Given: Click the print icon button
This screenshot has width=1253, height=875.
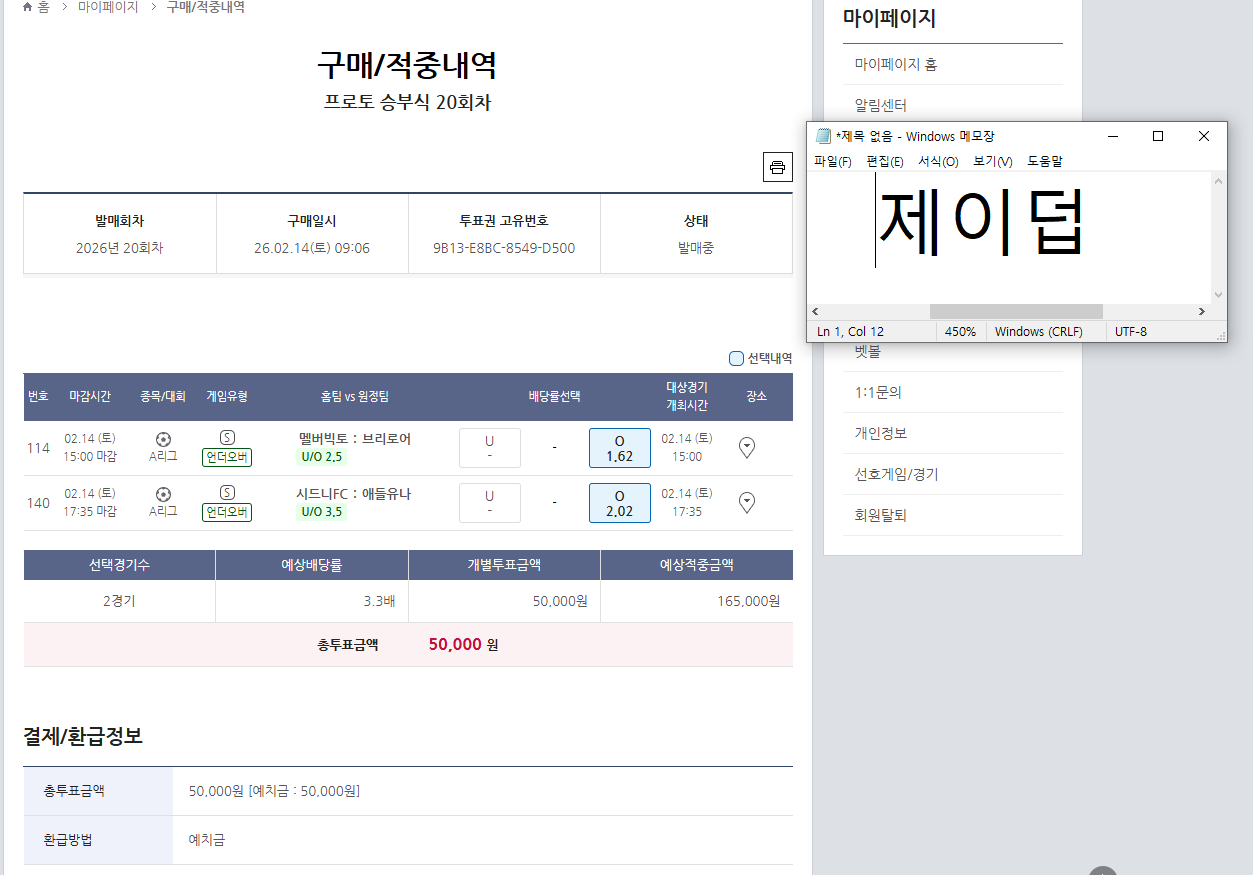Looking at the screenshot, I should (777, 167).
